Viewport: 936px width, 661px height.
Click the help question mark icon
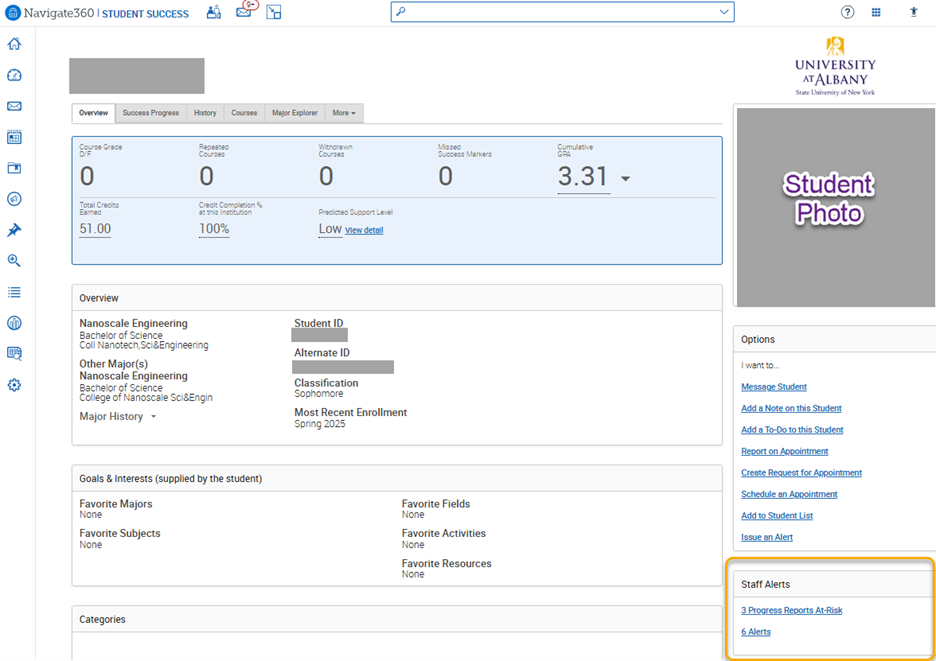pyautogui.click(x=847, y=12)
